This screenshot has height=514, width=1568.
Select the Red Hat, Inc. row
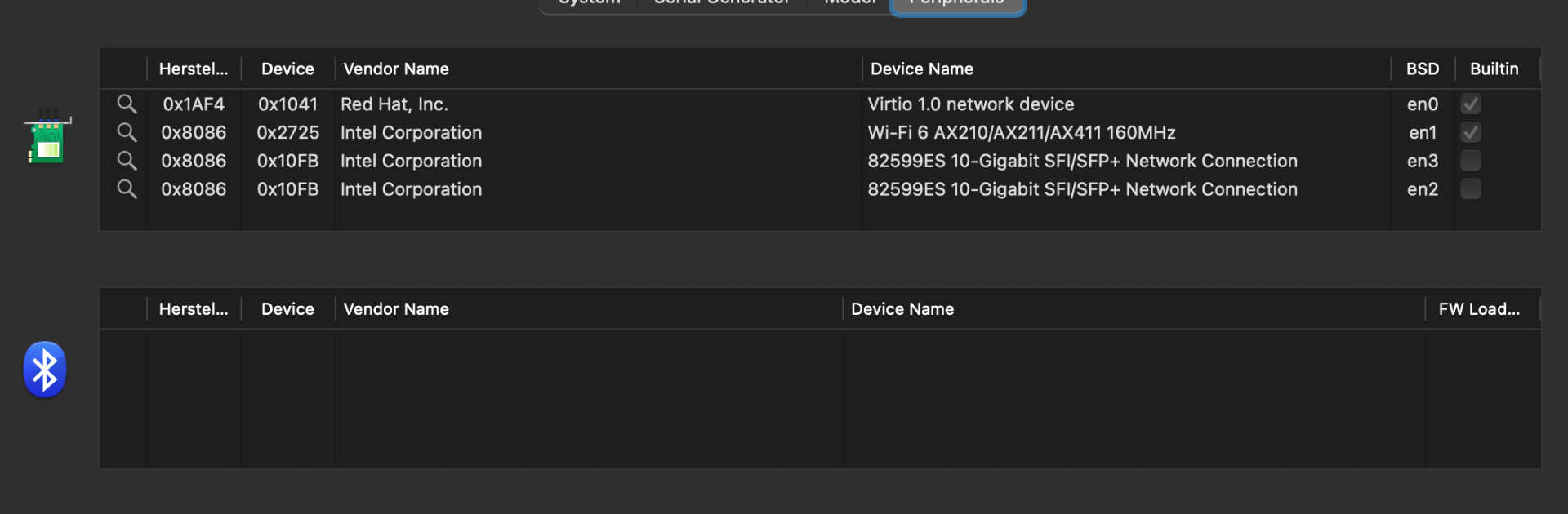click(394, 104)
